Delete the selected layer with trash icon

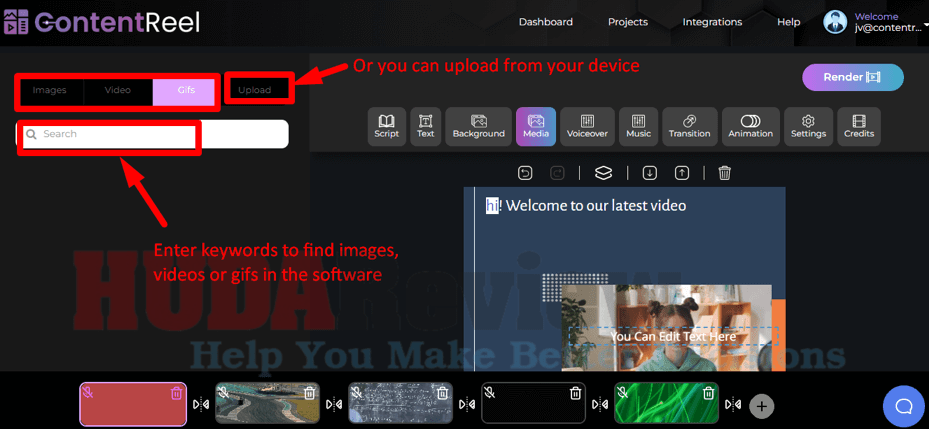coord(725,173)
